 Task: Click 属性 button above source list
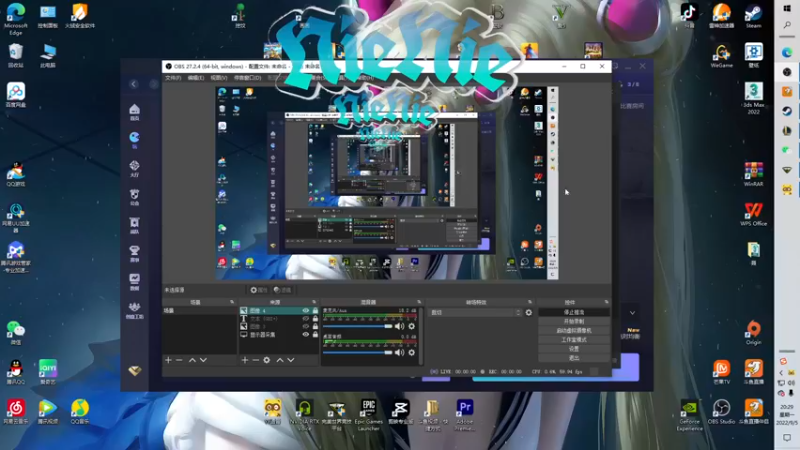coord(259,290)
